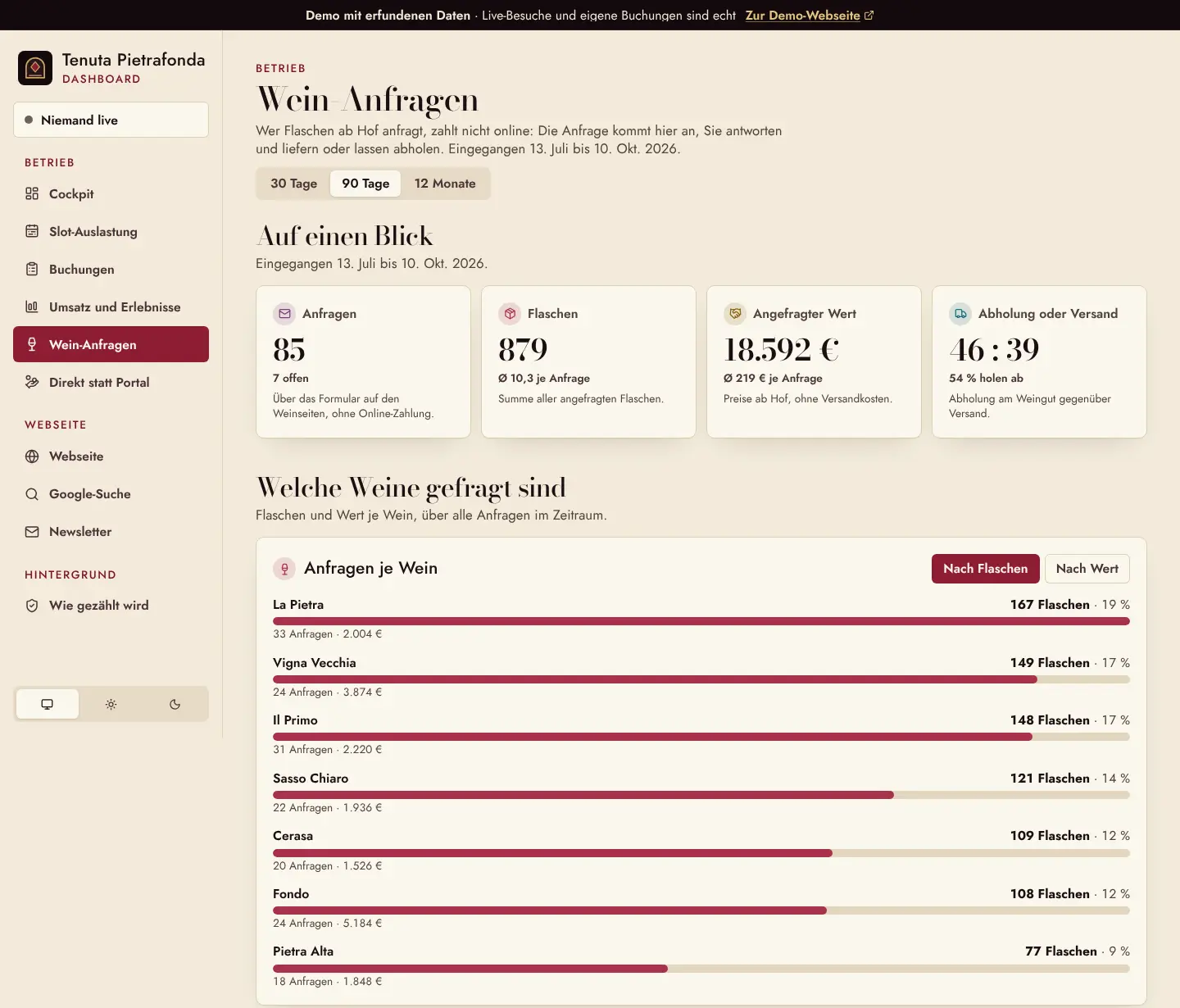Image resolution: width=1180 pixels, height=1008 pixels.
Task: Select the 12 Monate time range
Action: [x=445, y=184]
